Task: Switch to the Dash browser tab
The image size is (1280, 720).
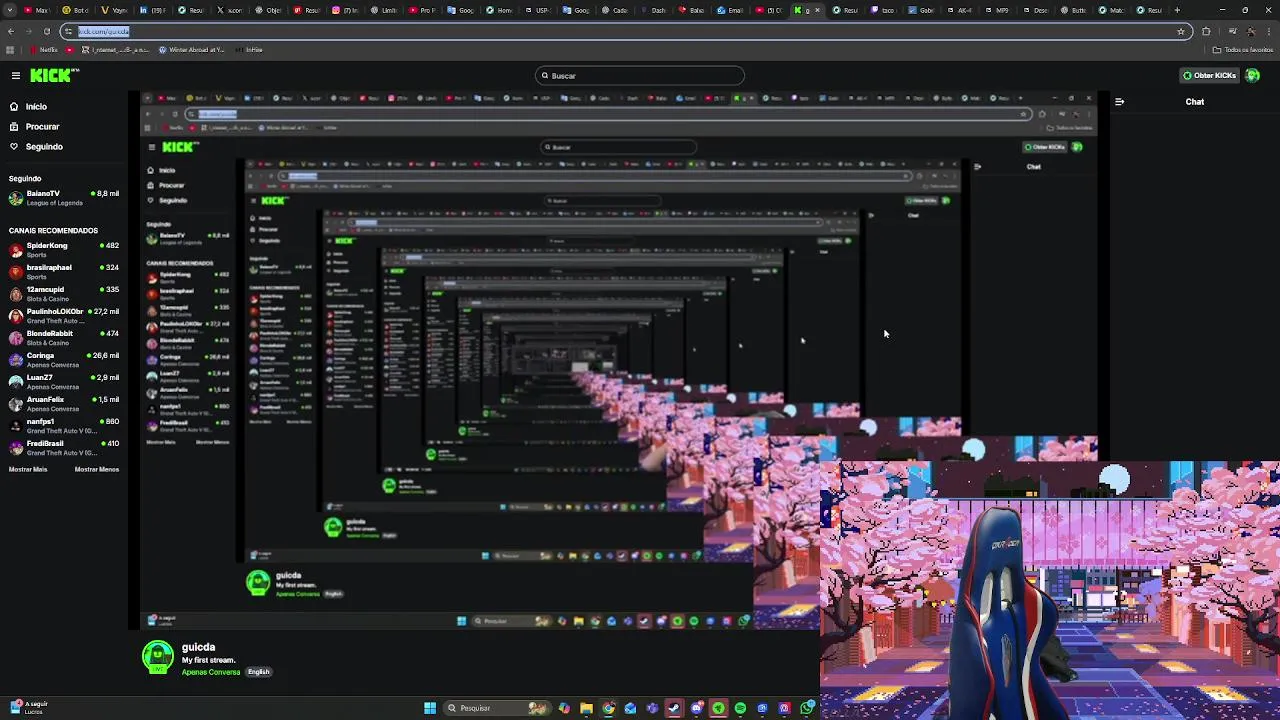Action: tap(654, 10)
